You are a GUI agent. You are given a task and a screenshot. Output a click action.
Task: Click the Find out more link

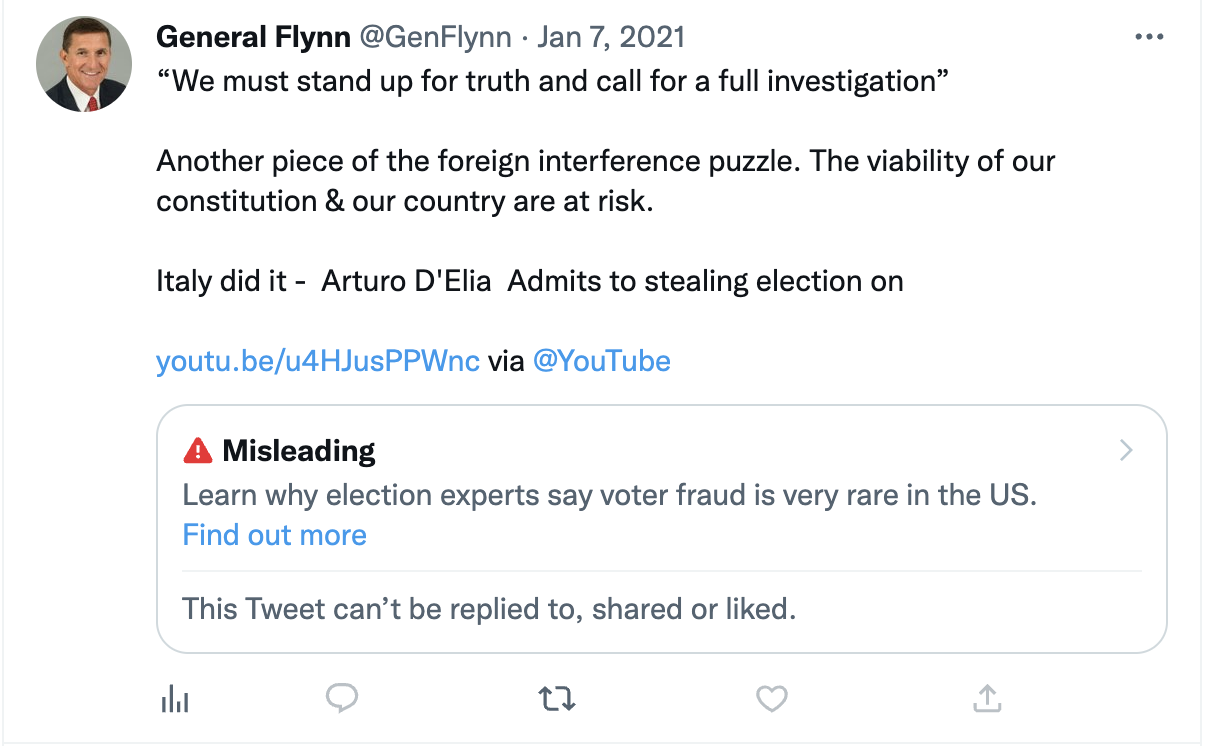click(x=274, y=535)
